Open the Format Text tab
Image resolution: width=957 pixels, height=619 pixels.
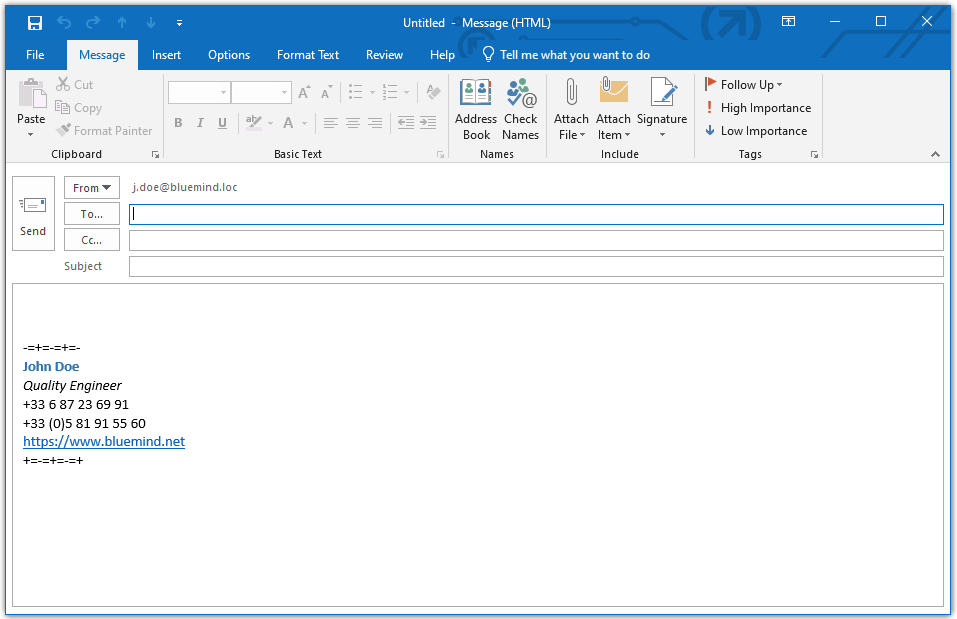[308, 55]
